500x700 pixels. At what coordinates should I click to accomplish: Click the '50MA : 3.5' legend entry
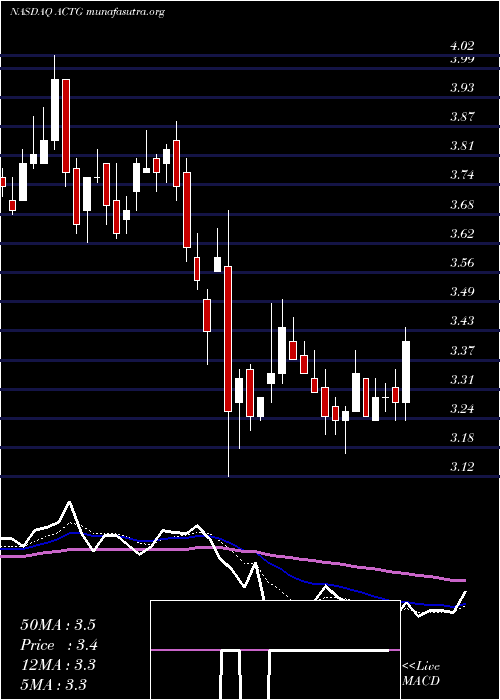(x=58, y=625)
